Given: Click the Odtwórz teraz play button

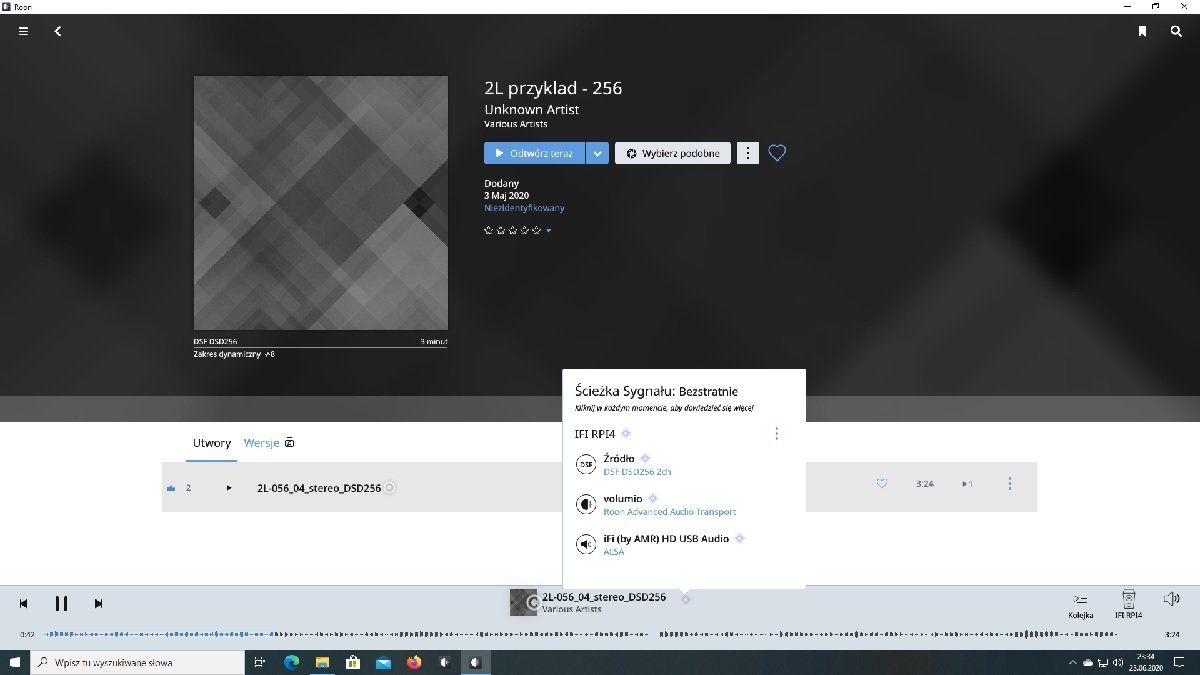Looking at the screenshot, I should (534, 153).
